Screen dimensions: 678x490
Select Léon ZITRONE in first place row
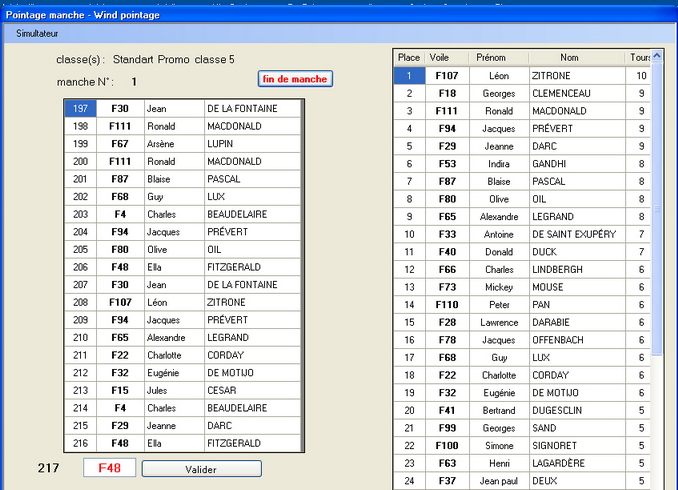[520, 76]
